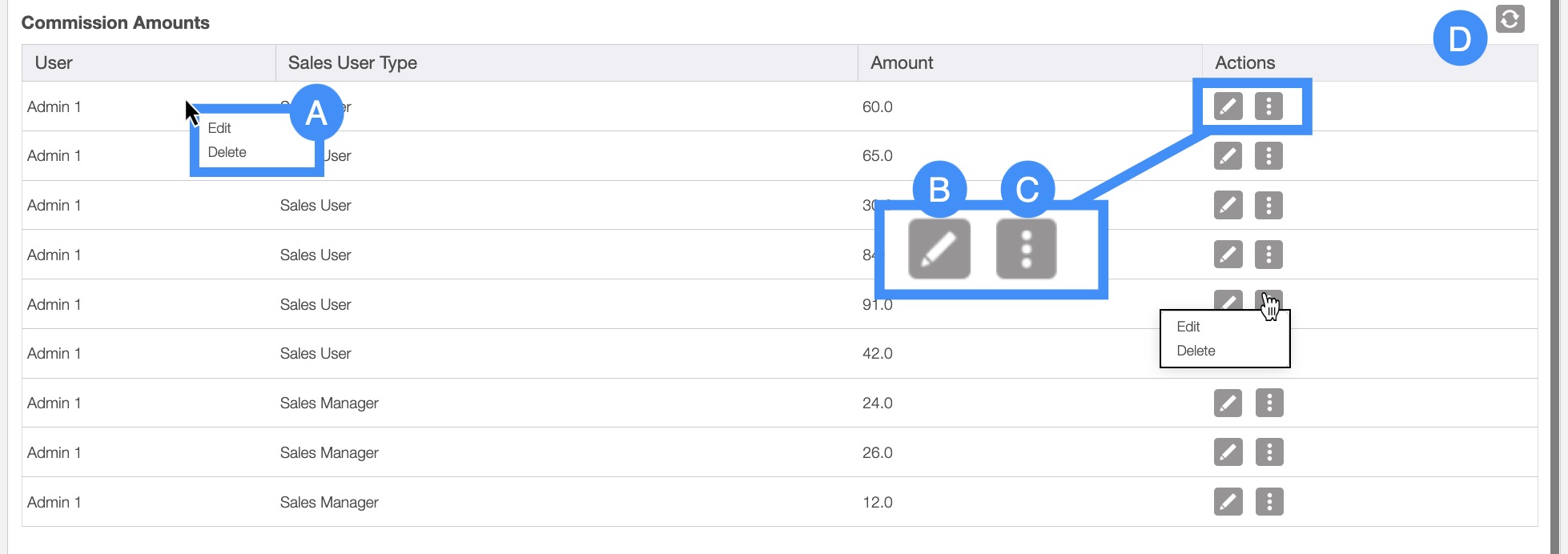The width and height of the screenshot is (1568, 554).
Task: Choose Edit in the menu under the hand cursor
Action: (1188, 327)
